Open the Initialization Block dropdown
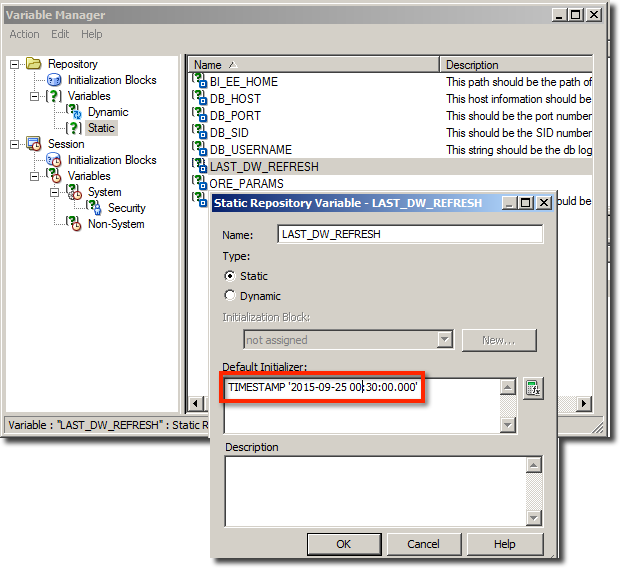The height and width of the screenshot is (568, 620). (445, 340)
